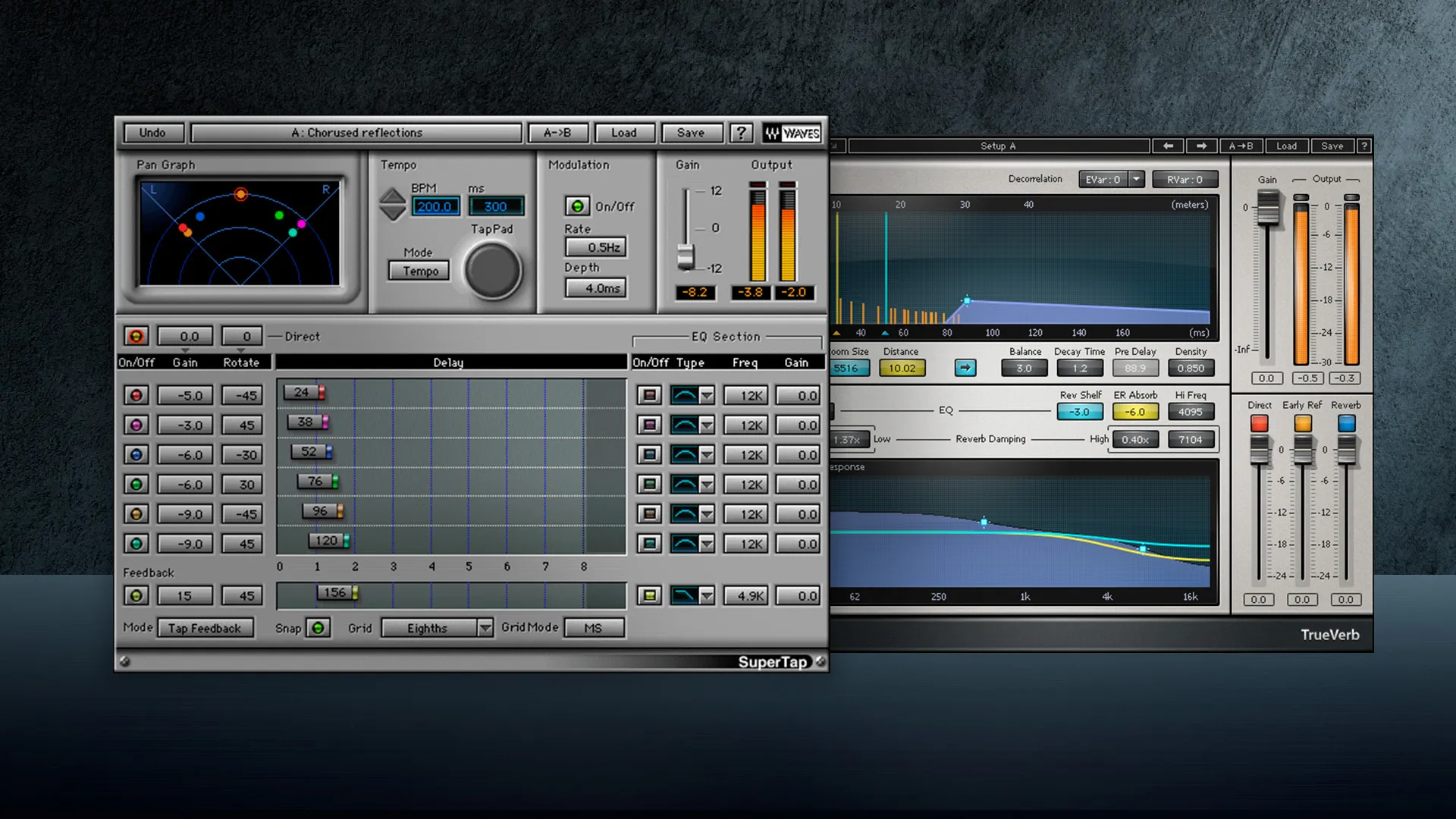Screen dimensions: 1456x819
Task: Click the A->B button in SuperTap
Action: pos(557,133)
